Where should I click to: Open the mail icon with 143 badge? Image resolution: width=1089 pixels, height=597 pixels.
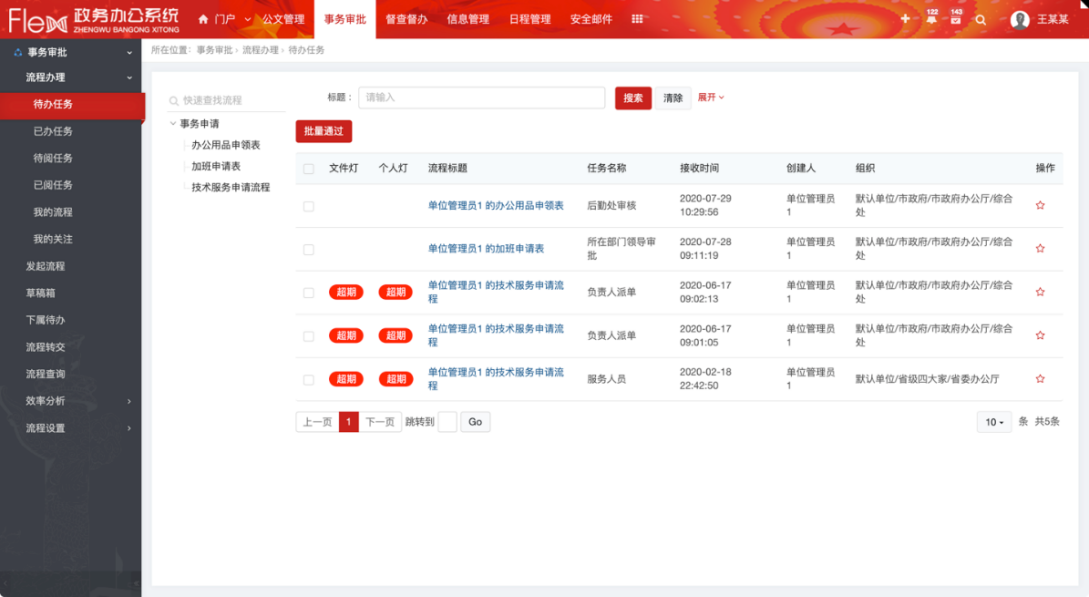coord(956,19)
